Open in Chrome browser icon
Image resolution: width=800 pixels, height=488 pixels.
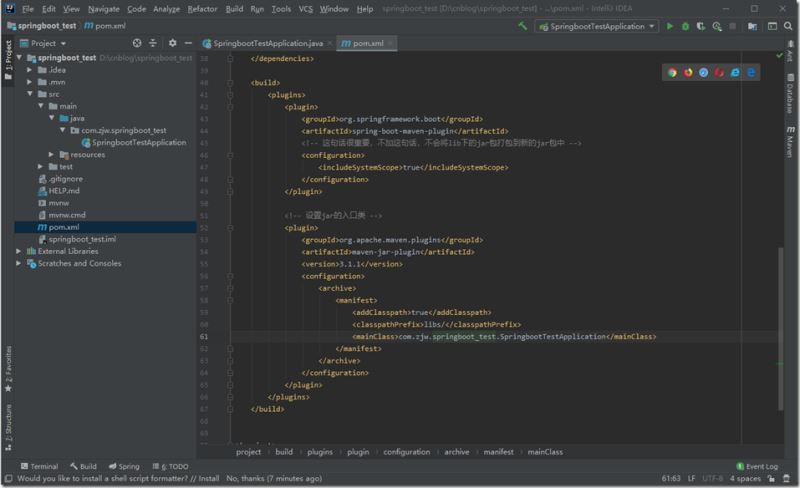[672, 73]
